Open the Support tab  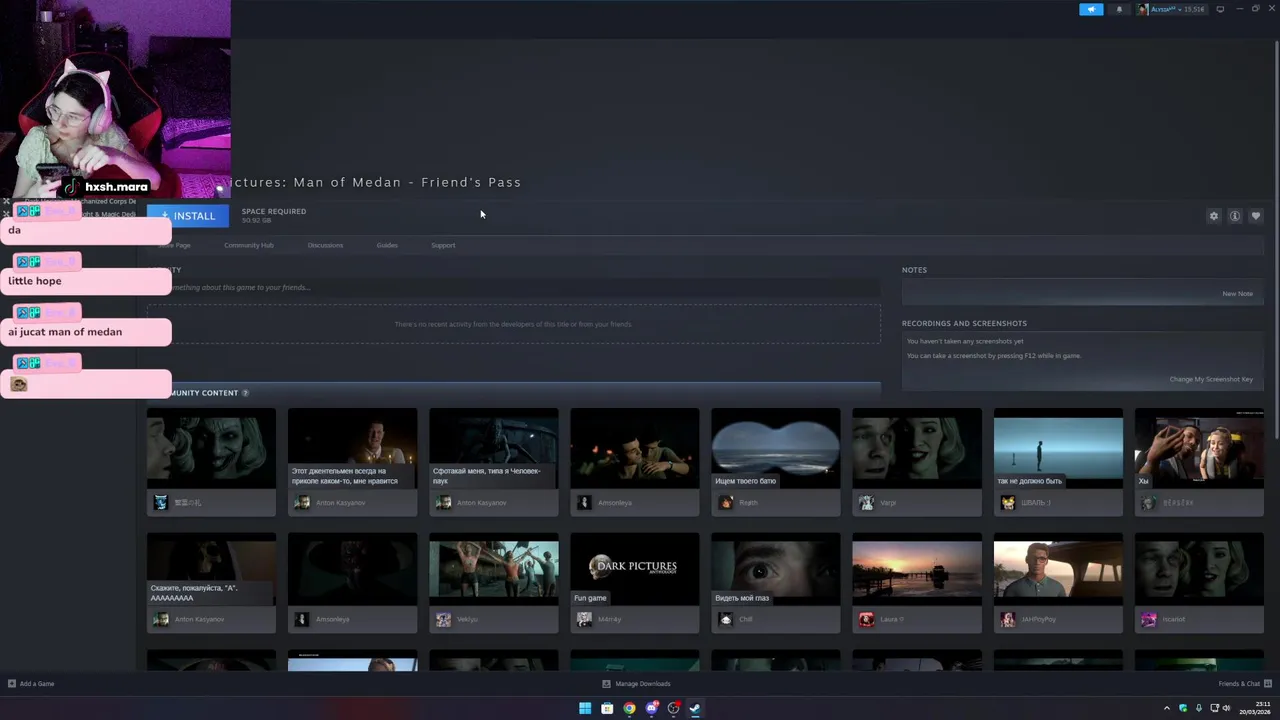(443, 245)
